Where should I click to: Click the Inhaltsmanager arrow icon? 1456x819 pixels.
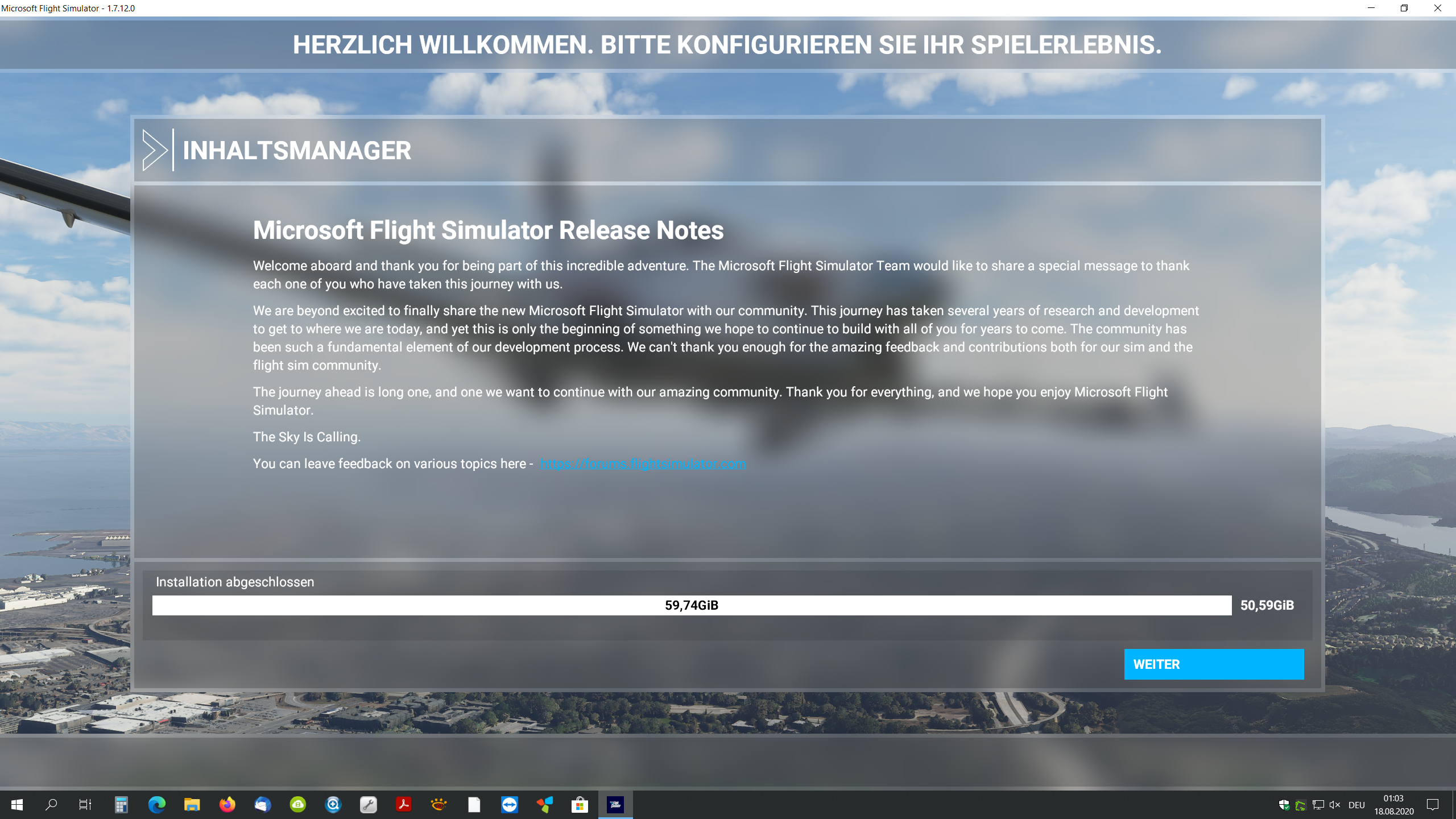coord(155,150)
